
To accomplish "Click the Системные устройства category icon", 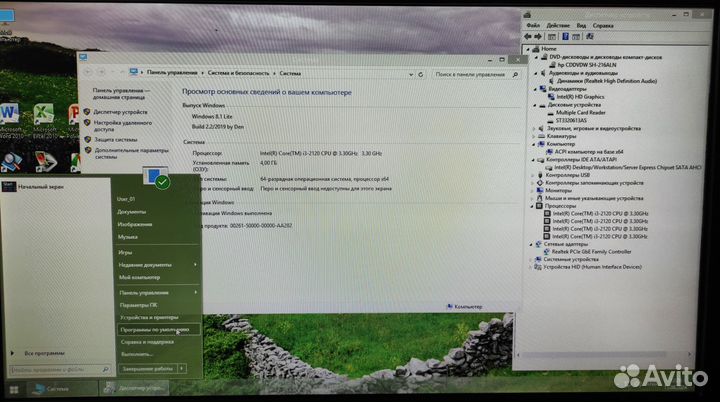I will click(538, 259).
